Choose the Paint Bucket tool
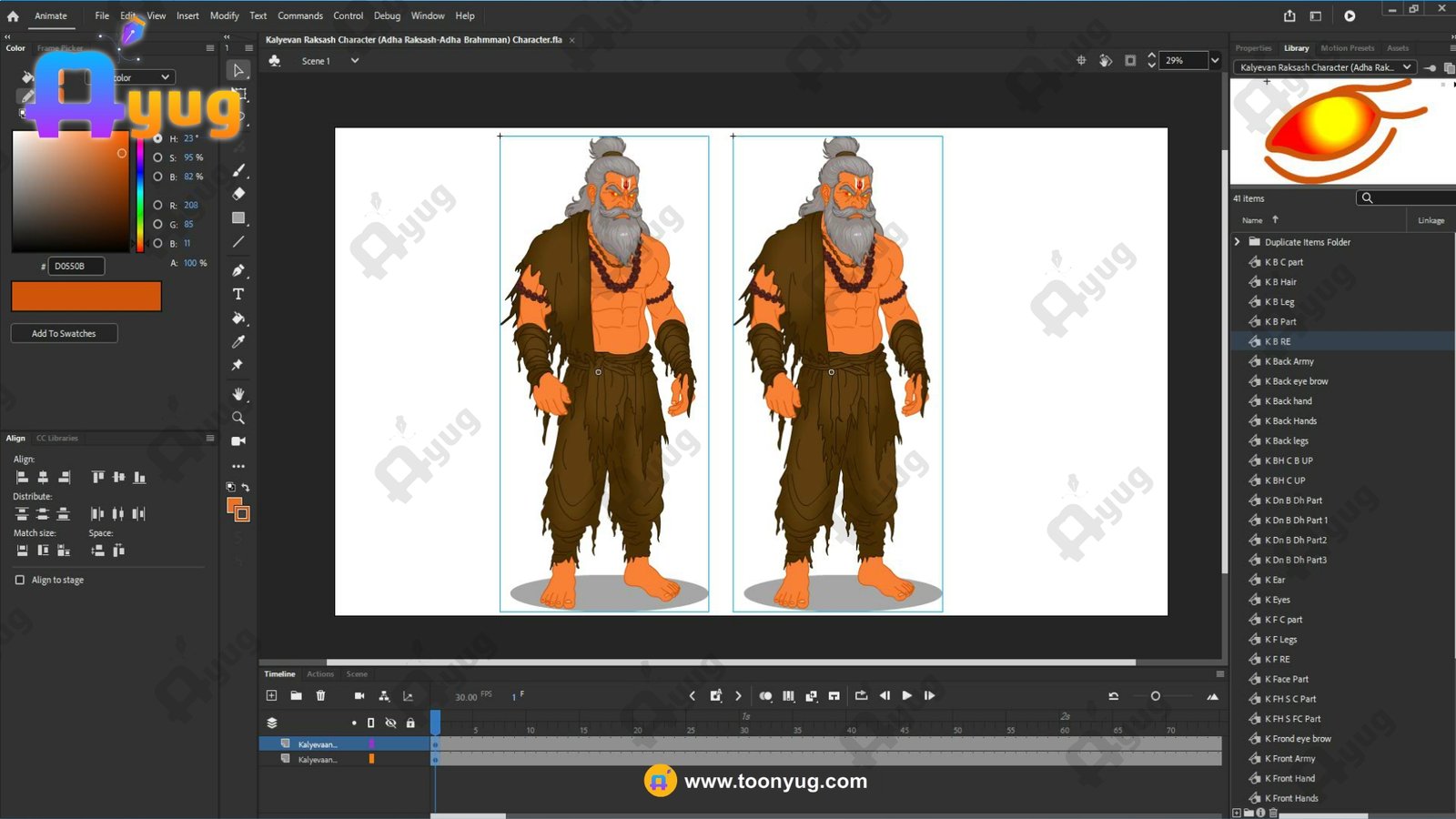Screen dimensions: 1456x819 pos(238,318)
